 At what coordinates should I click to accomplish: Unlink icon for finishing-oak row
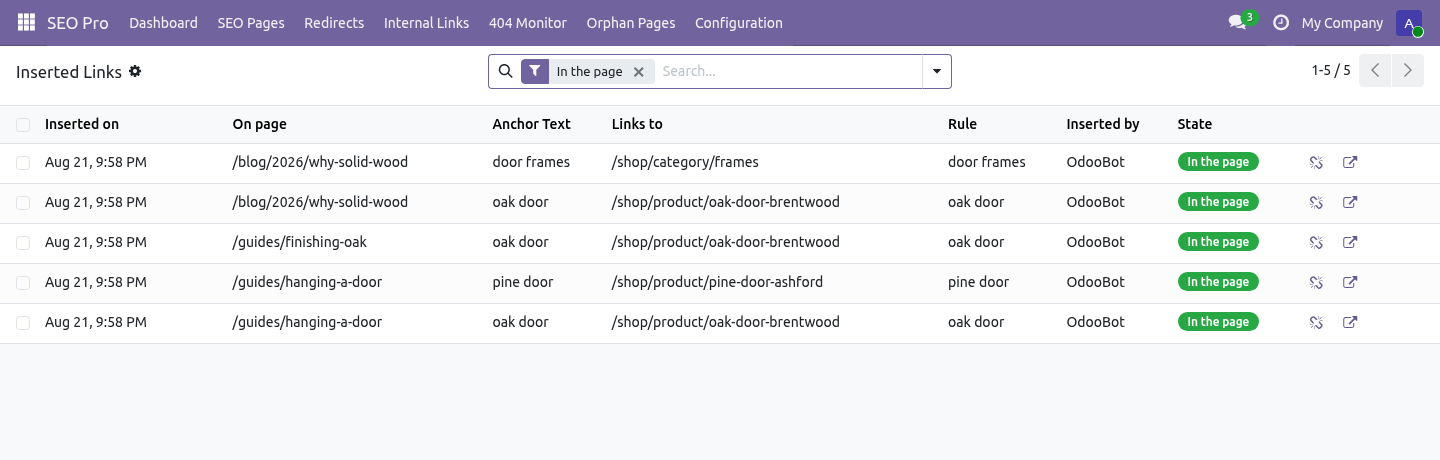coord(1316,242)
